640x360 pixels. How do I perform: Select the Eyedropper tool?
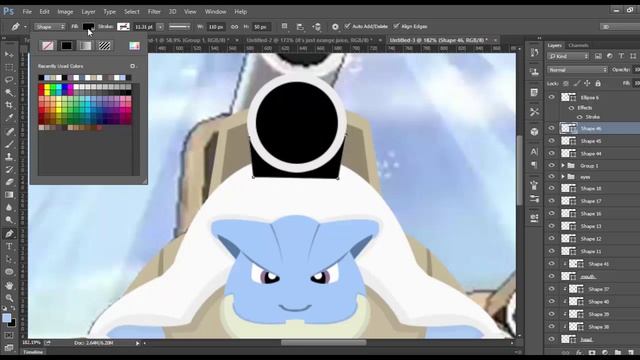point(9,118)
